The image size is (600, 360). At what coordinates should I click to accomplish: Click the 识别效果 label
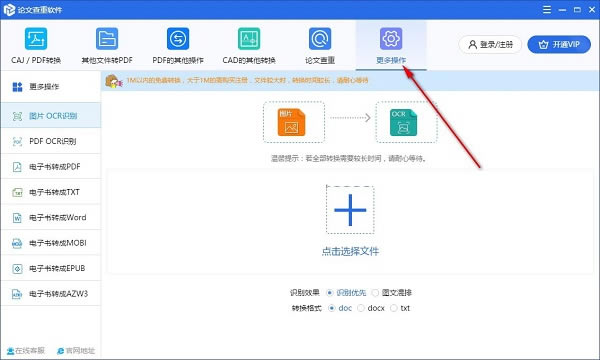(x=305, y=293)
